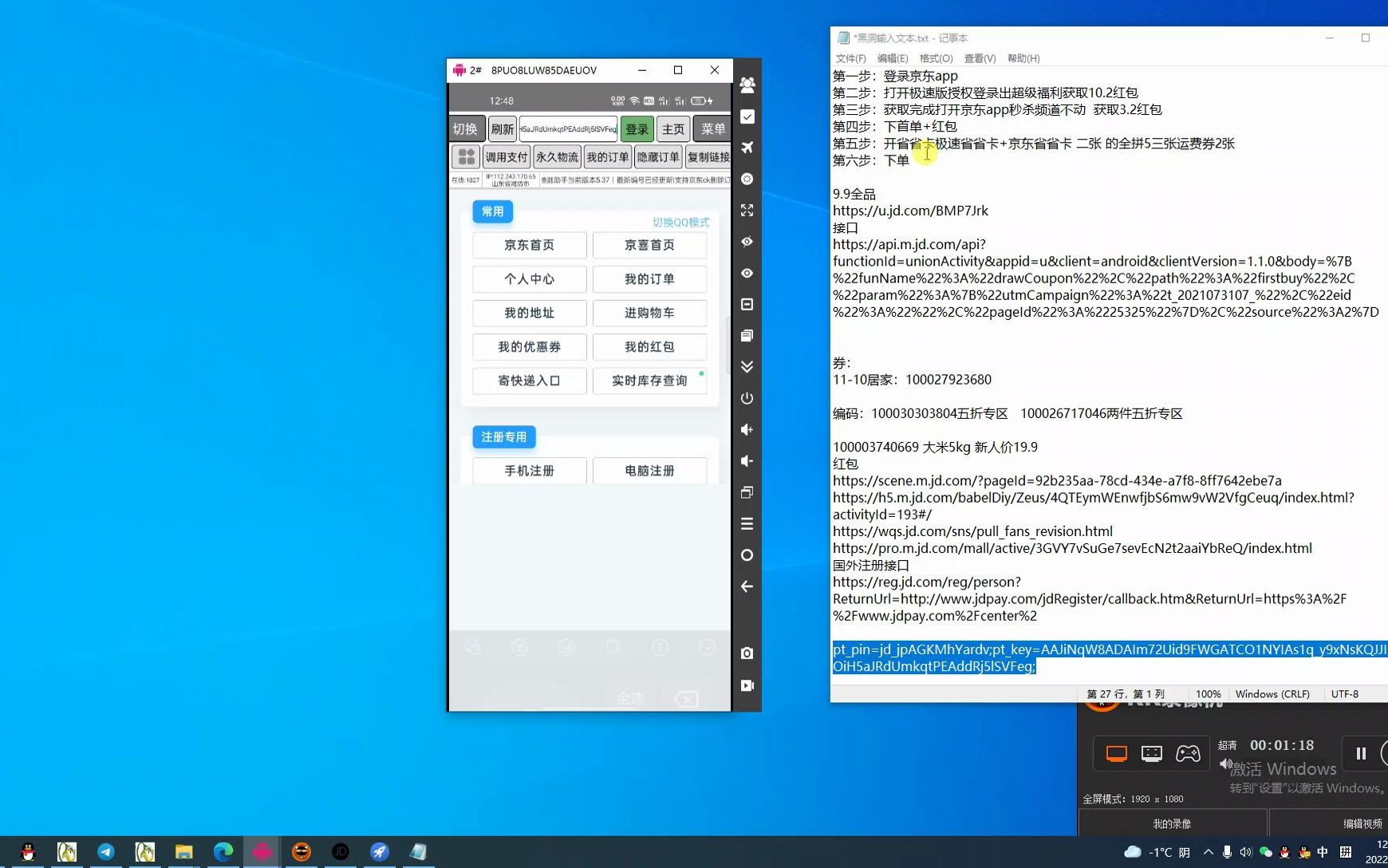
Task: Open 进购物车
Action: coord(649,313)
